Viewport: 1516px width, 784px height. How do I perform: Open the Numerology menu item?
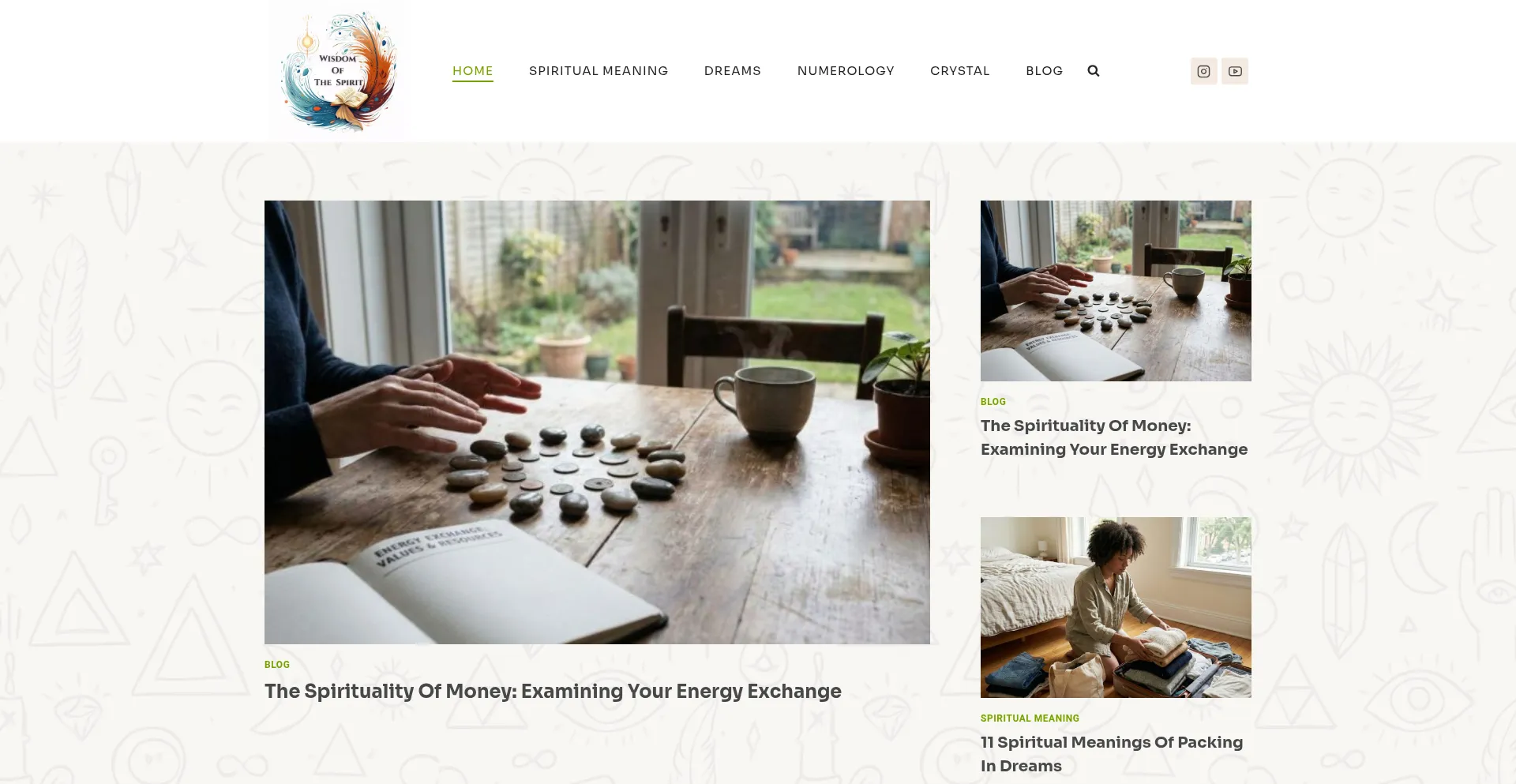(846, 71)
